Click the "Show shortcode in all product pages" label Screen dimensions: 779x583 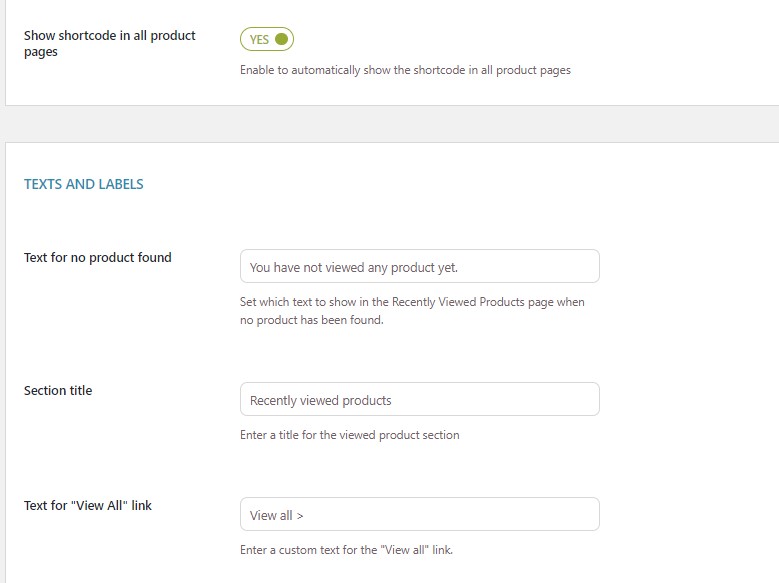click(109, 35)
